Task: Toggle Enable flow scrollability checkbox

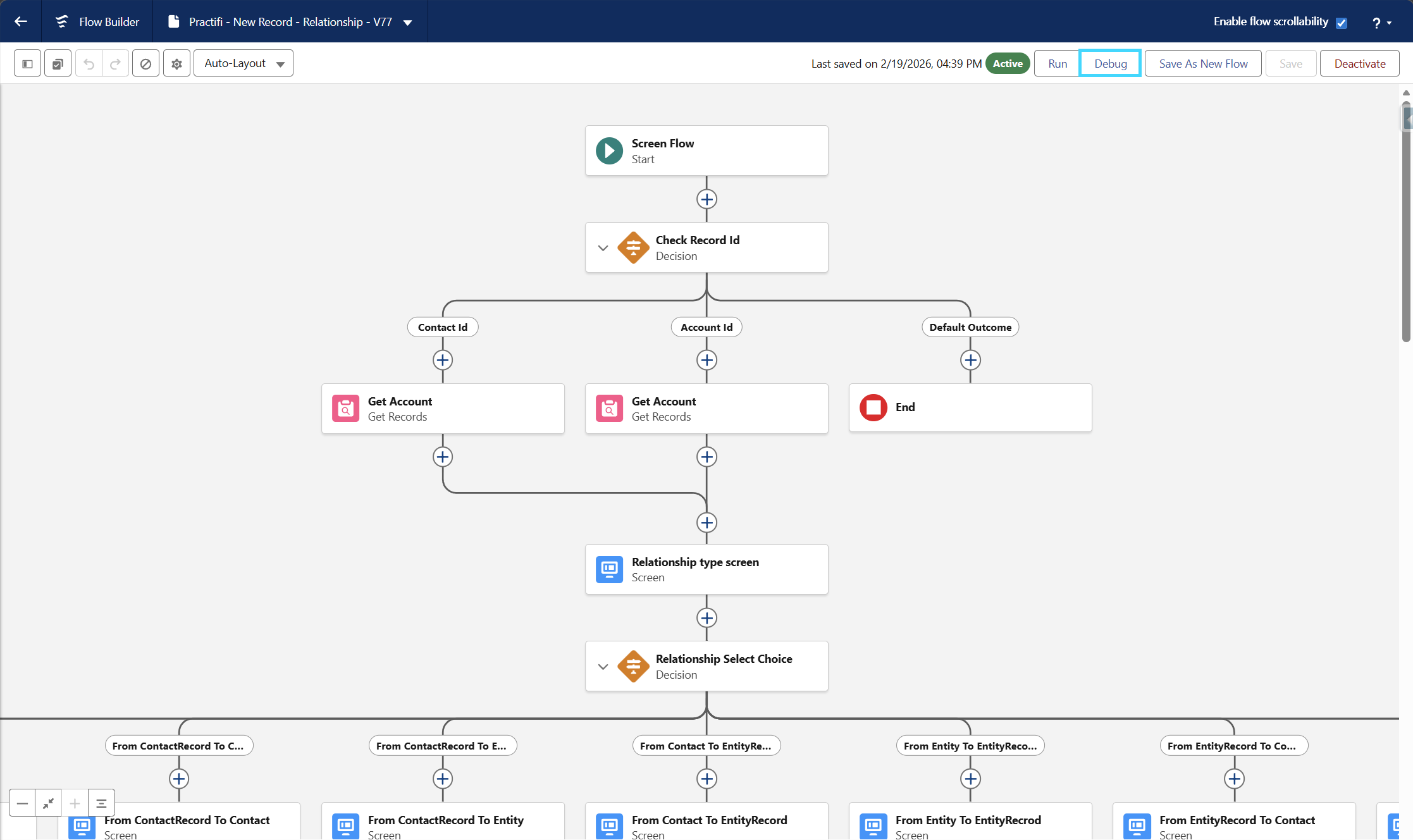Action: (1342, 23)
